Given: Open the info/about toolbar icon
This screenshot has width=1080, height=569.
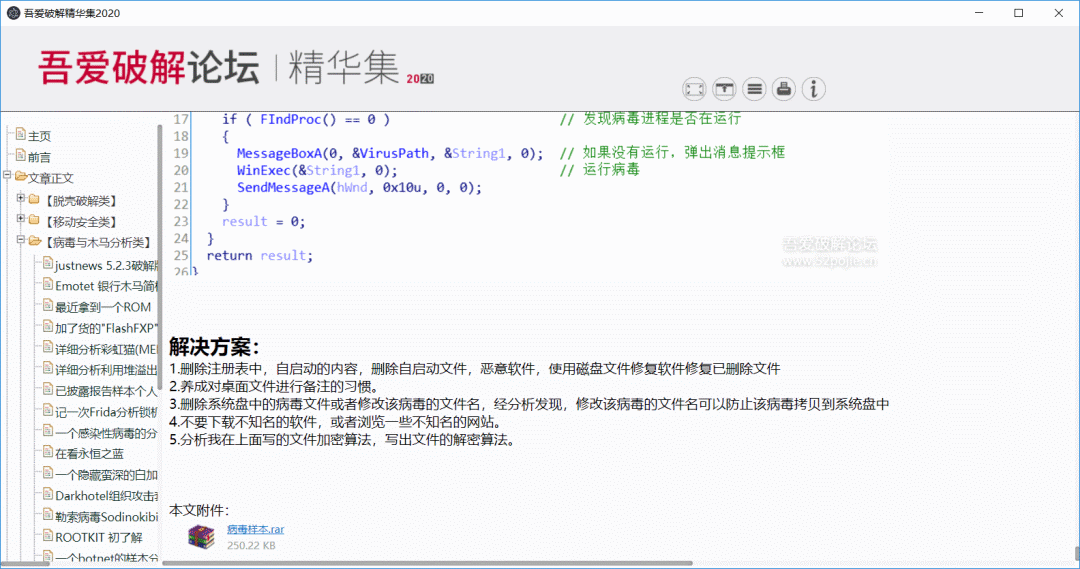Looking at the screenshot, I should 813,89.
